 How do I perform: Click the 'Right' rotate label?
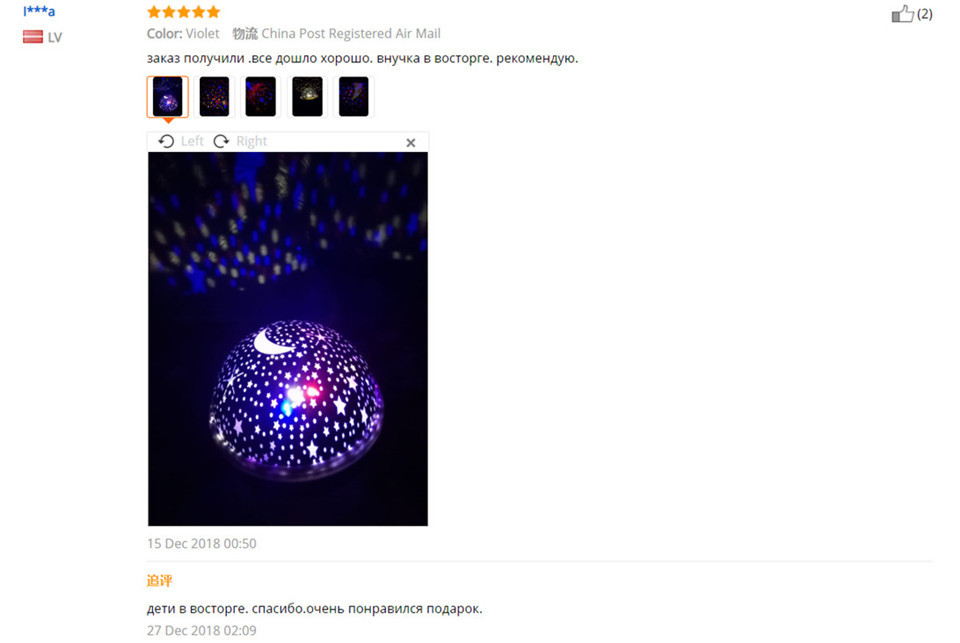252,141
